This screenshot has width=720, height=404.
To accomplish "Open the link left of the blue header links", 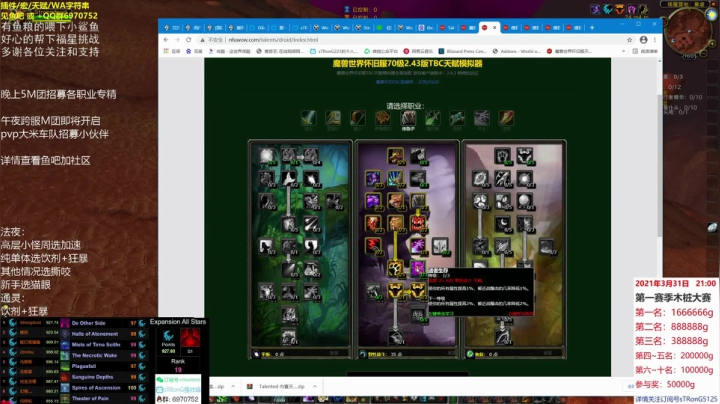I will click(x=394, y=82).
